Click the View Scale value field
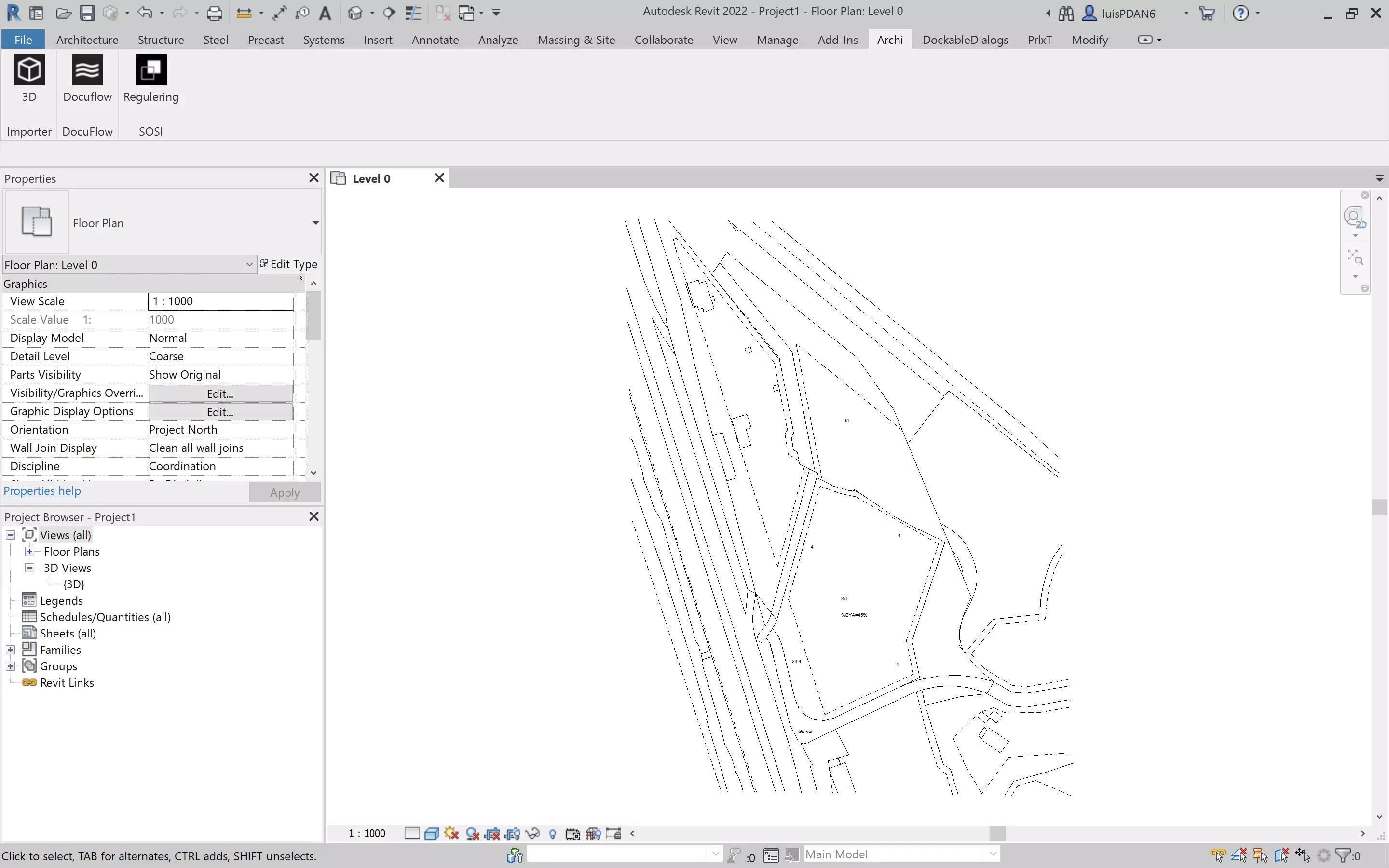The width and height of the screenshot is (1389, 868). click(x=220, y=301)
